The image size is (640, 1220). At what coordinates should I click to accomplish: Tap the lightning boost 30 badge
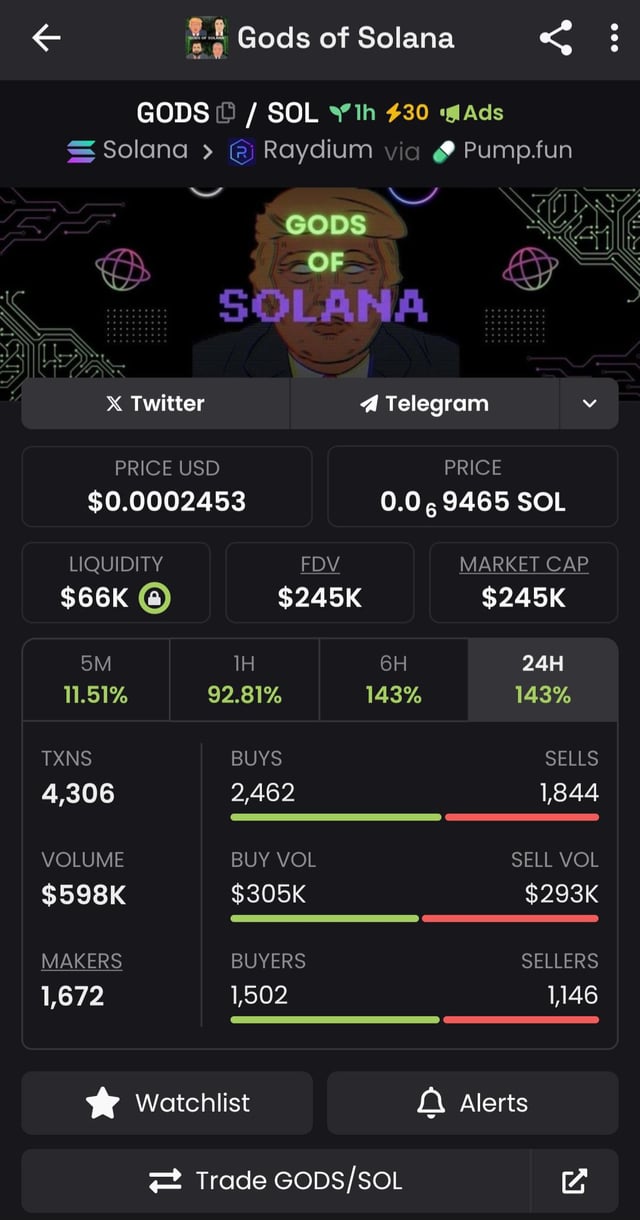click(x=407, y=112)
